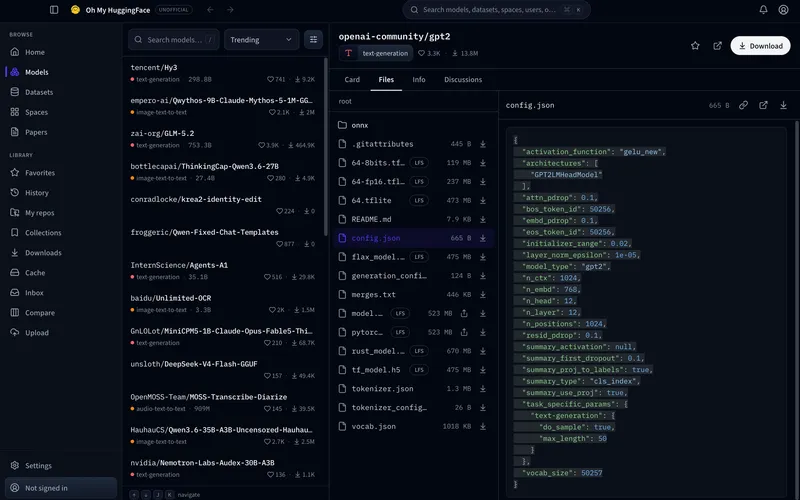The height and width of the screenshot is (500, 800).
Task: Open the Trending sort dropdown
Action: 261,39
